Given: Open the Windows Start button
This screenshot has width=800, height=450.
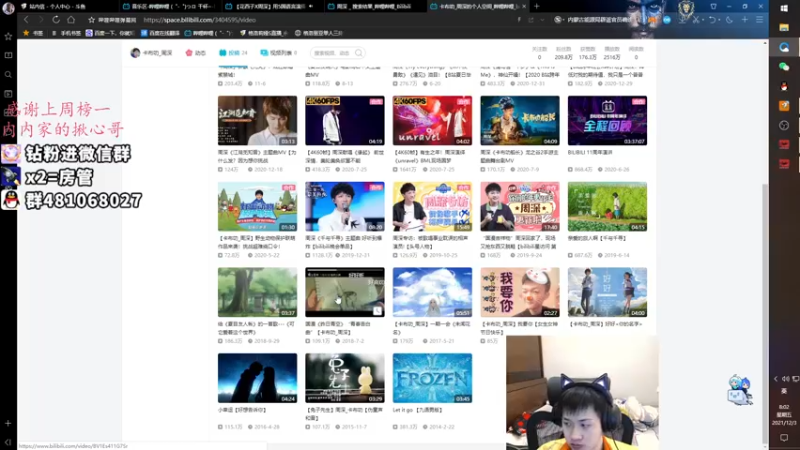Looking at the screenshot, I should (x=784, y=8).
